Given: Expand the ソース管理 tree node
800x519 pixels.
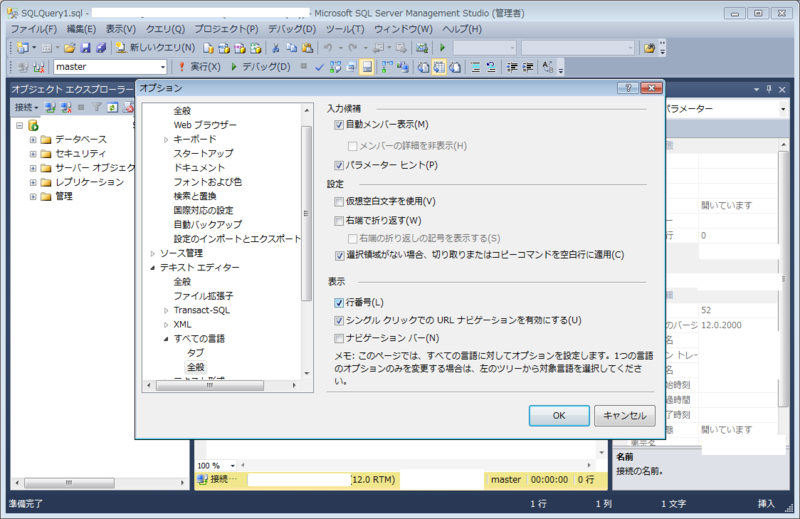Looking at the screenshot, I should coord(153,254).
